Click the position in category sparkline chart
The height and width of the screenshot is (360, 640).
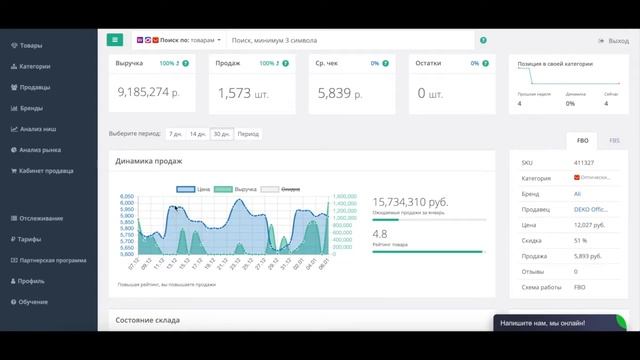pos(569,76)
